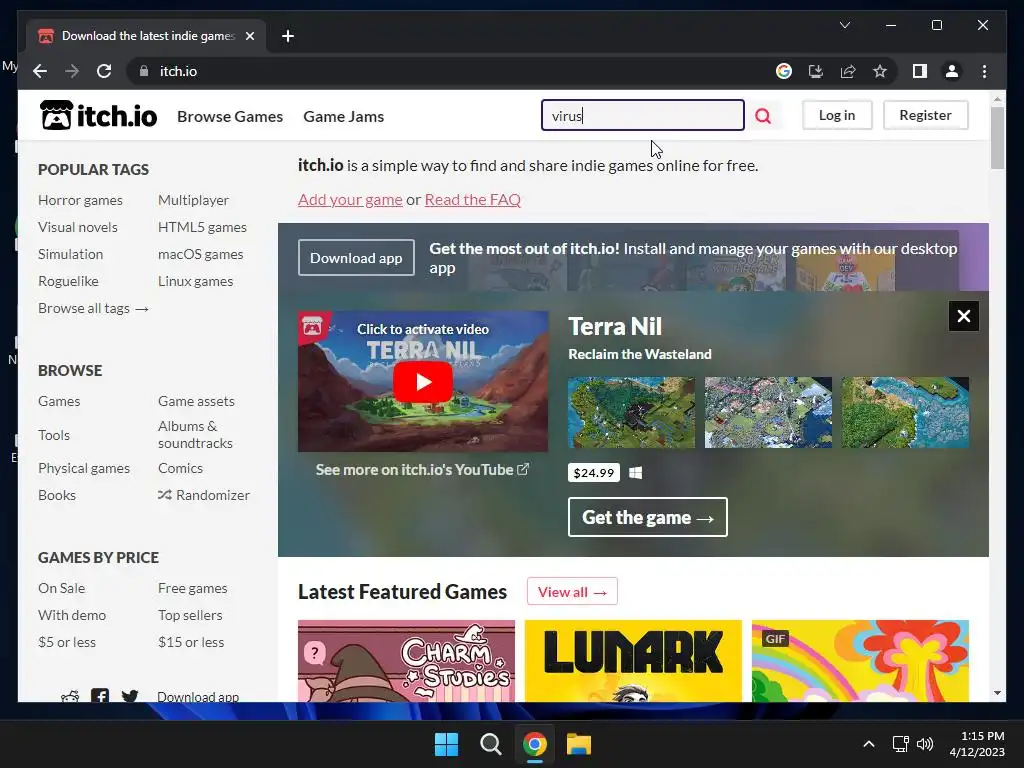Open the Chrome three-dot menu
Screen dimensions: 1024x768
(x=984, y=71)
